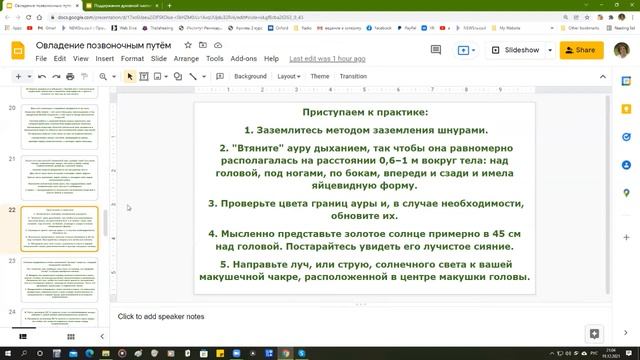Open Google Keep side panel

click(x=626, y=109)
